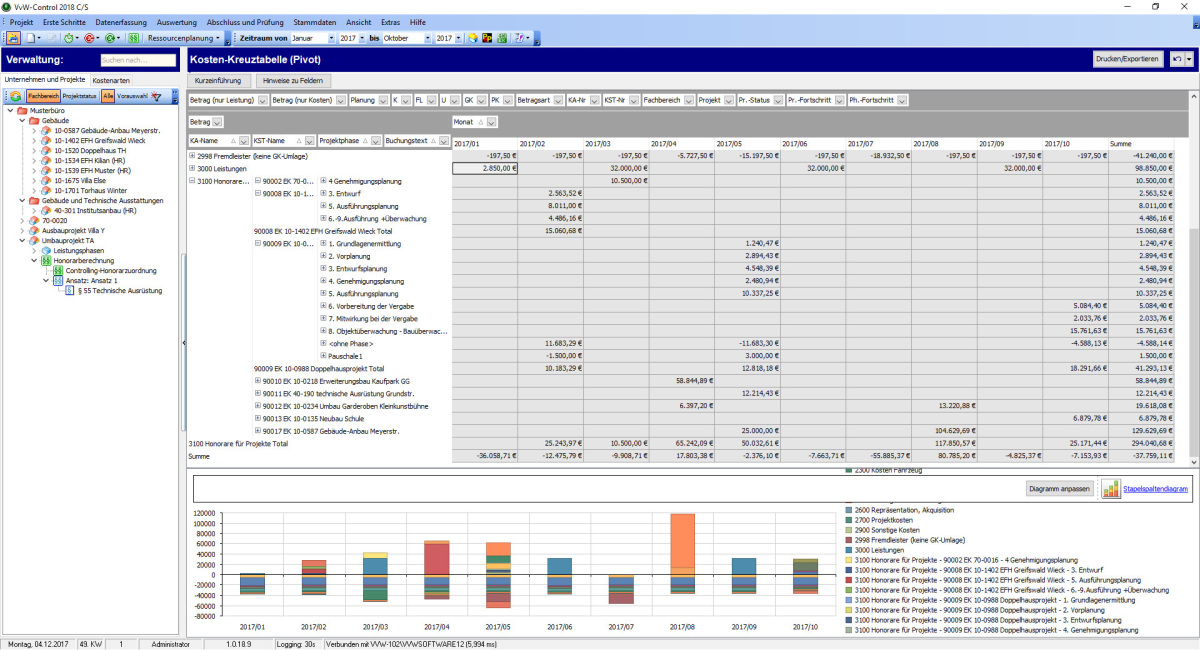Click the pencil icon at the toolbar's right end
The width and height of the screenshot is (1200, 650).
[521, 38]
